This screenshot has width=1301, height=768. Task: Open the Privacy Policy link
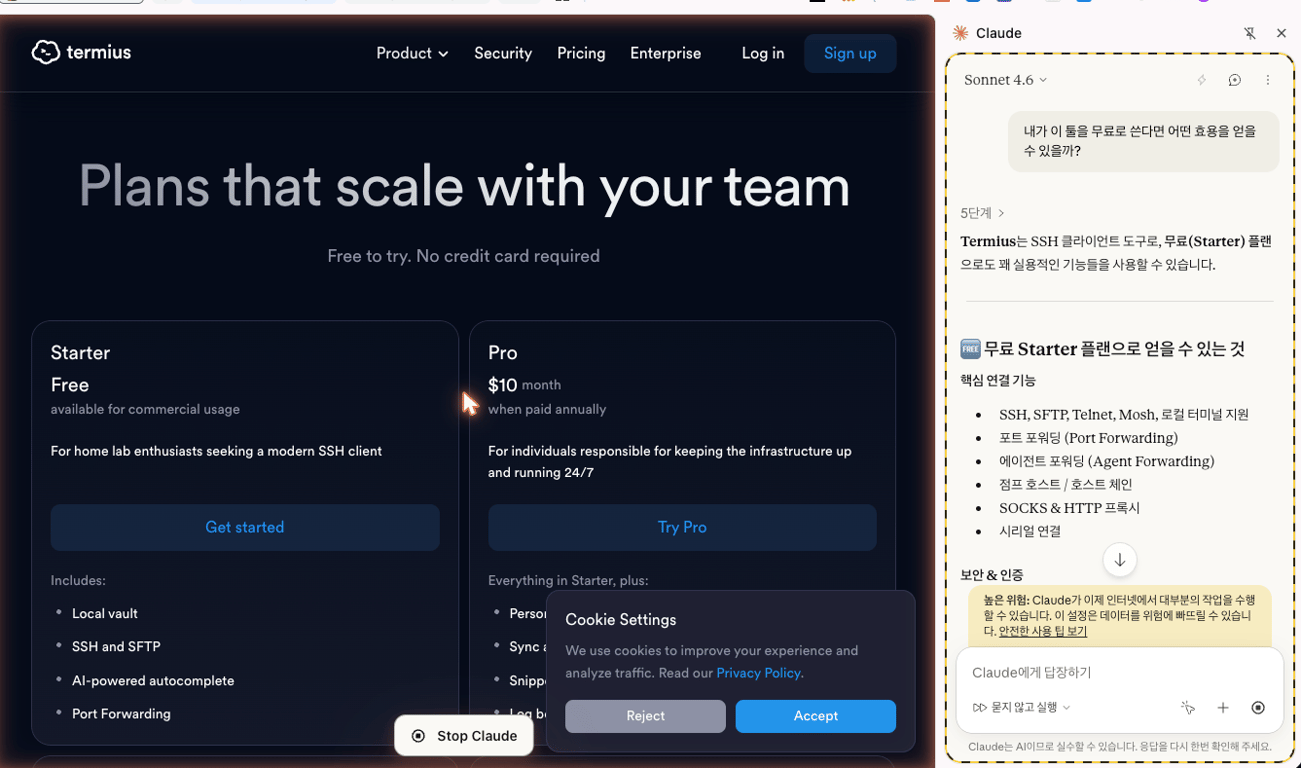(758, 673)
